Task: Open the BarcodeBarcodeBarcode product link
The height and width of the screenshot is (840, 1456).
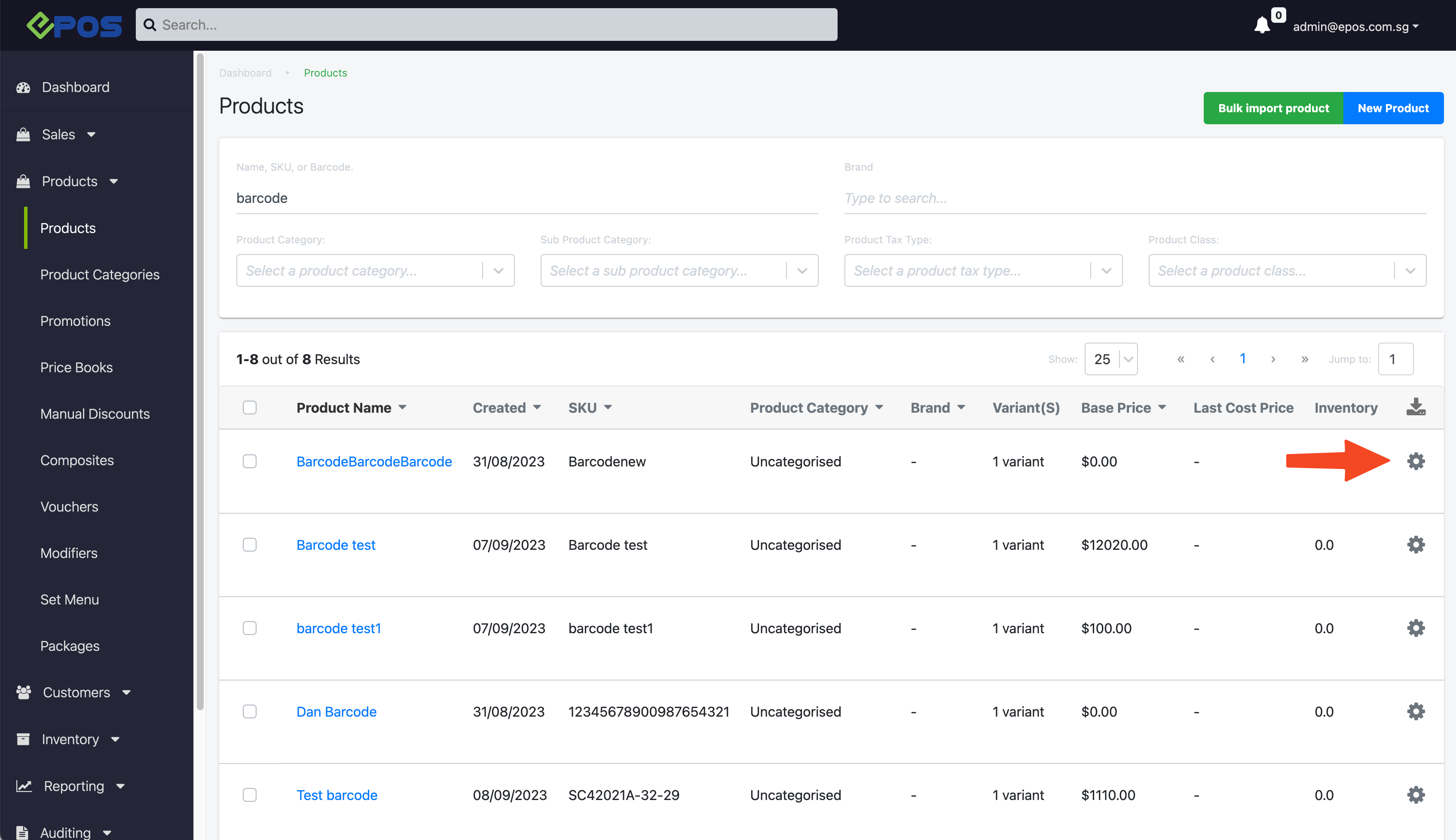Action: point(374,462)
